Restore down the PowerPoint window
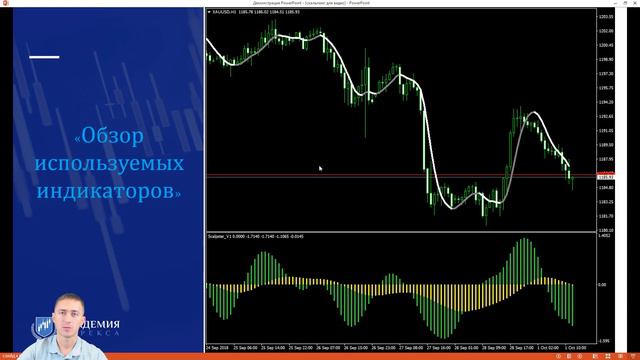Screen dimensions: 640x360 (625, 3)
